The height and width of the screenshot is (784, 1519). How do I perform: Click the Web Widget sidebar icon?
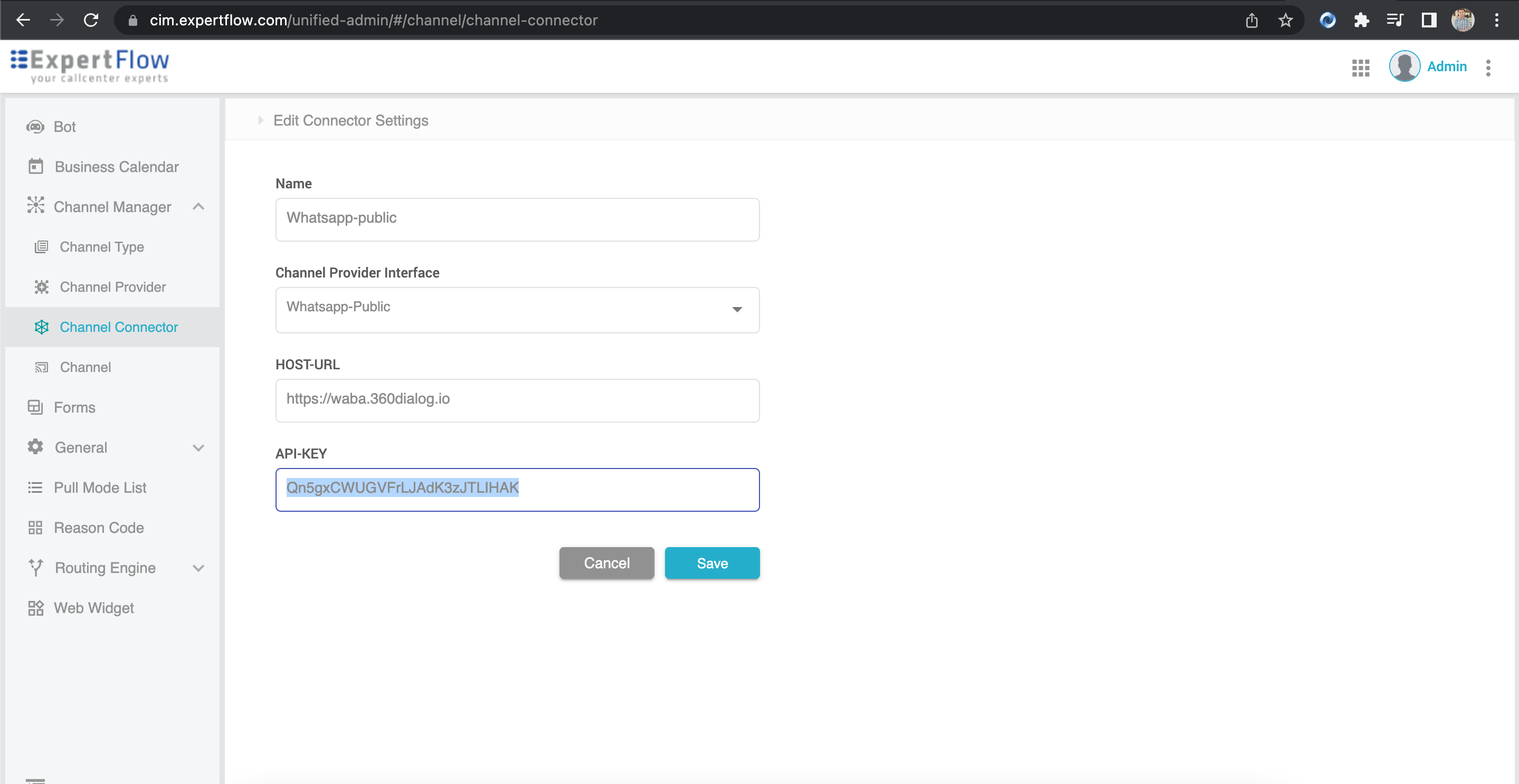(x=35, y=608)
